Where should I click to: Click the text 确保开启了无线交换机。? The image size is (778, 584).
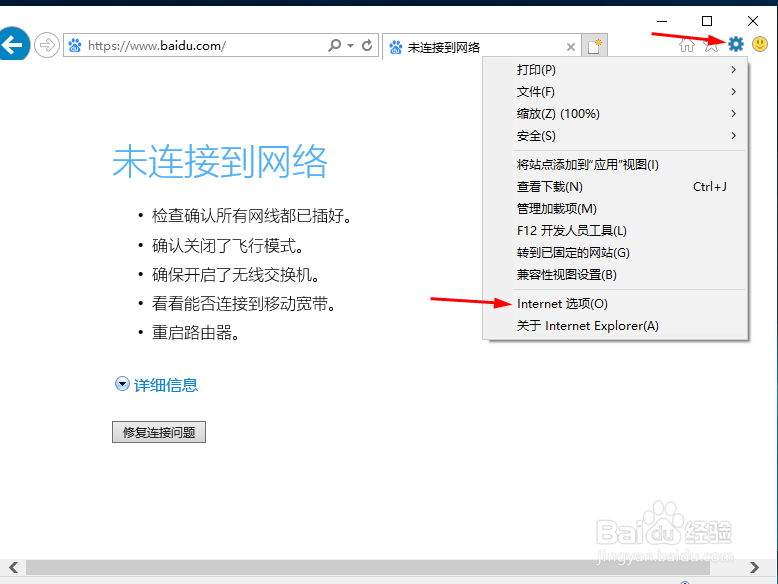click(x=236, y=274)
